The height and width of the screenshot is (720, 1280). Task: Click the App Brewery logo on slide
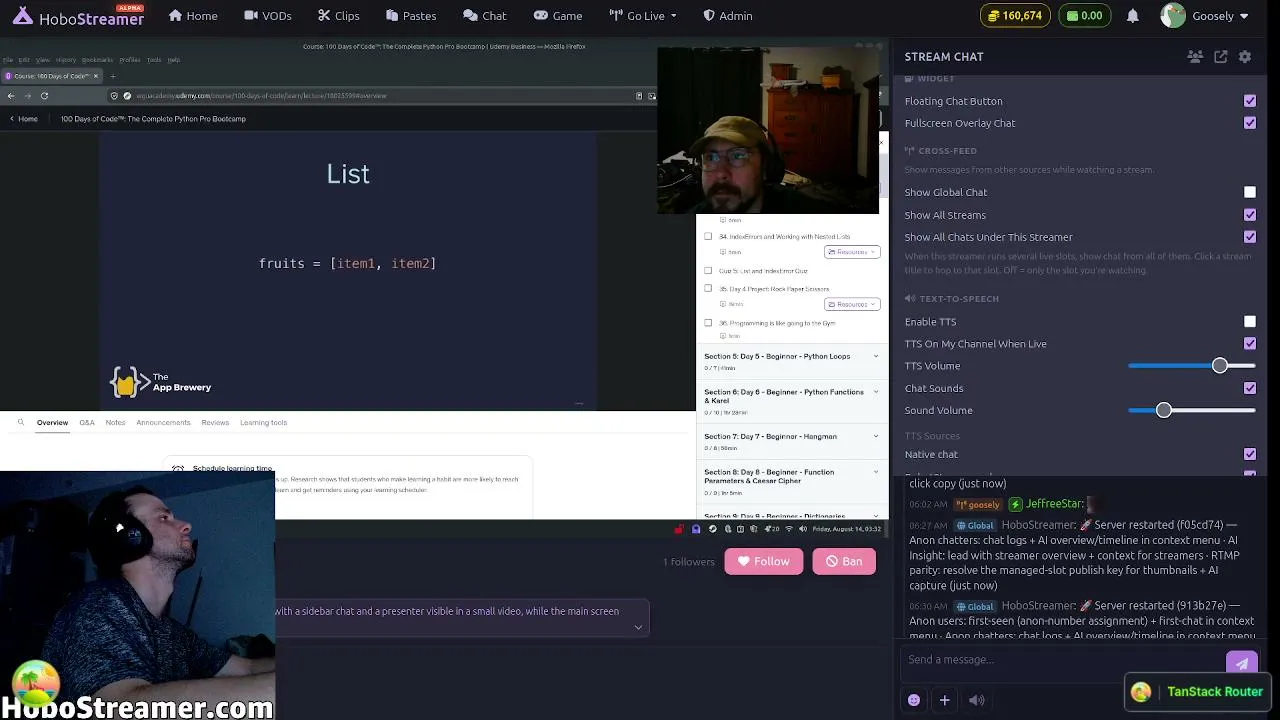click(x=161, y=382)
